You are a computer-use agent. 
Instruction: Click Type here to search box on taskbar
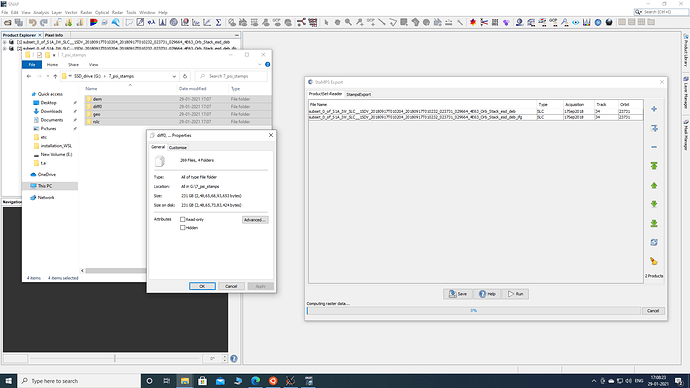79,381
